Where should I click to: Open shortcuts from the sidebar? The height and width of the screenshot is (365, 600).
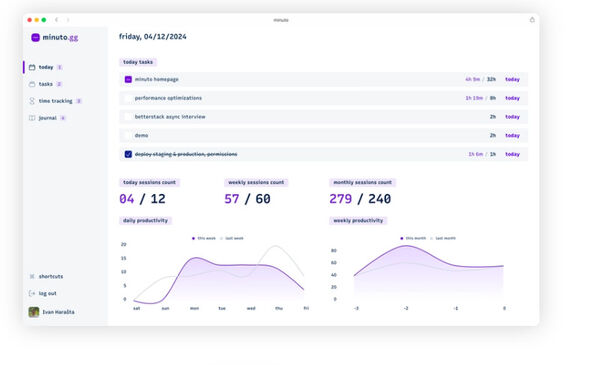click(x=51, y=276)
